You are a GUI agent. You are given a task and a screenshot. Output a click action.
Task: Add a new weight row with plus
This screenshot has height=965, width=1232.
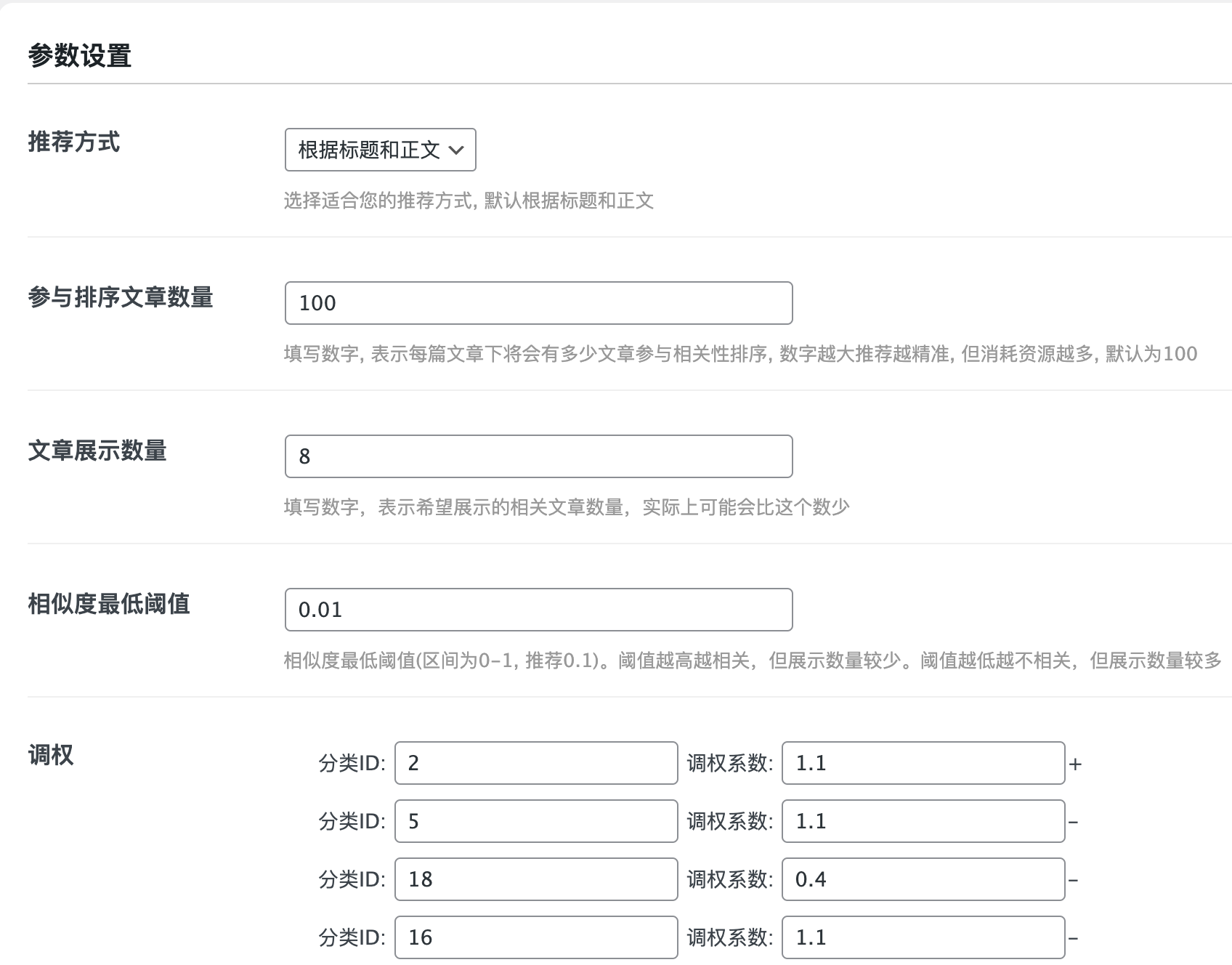[x=1076, y=764]
